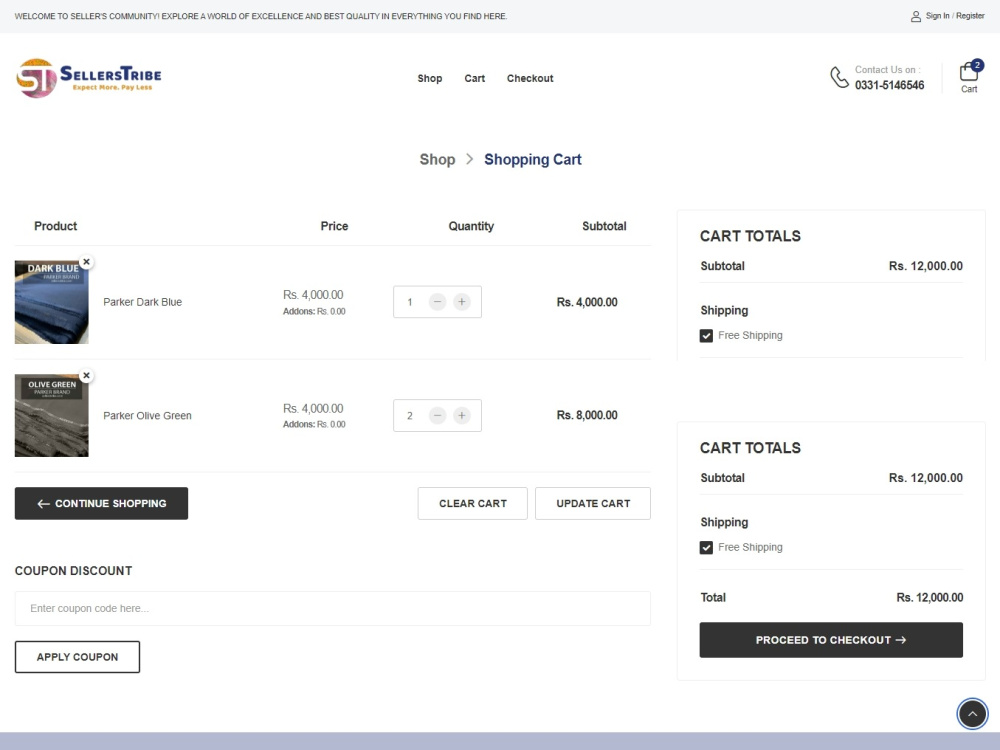
Task: Click the Rs. 8,000.00 subtotal value
Action: 587,415
